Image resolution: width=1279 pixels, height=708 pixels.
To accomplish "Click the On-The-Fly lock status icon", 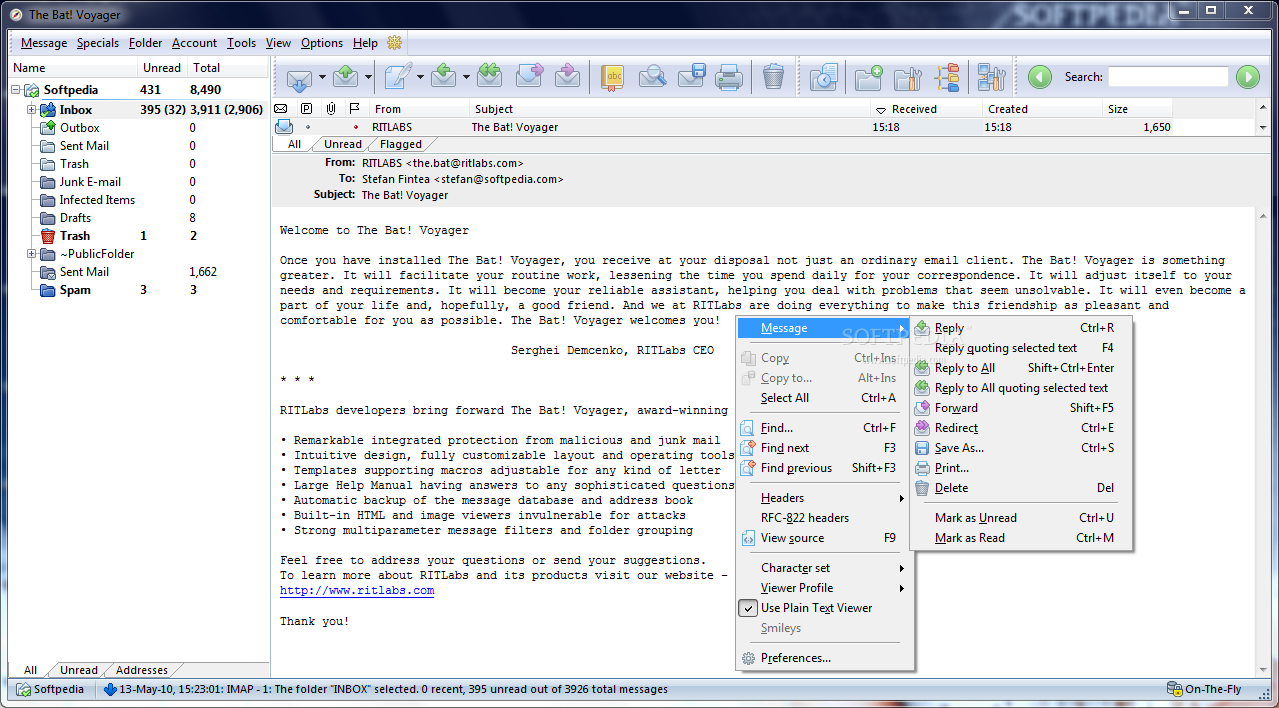I will point(1174,689).
